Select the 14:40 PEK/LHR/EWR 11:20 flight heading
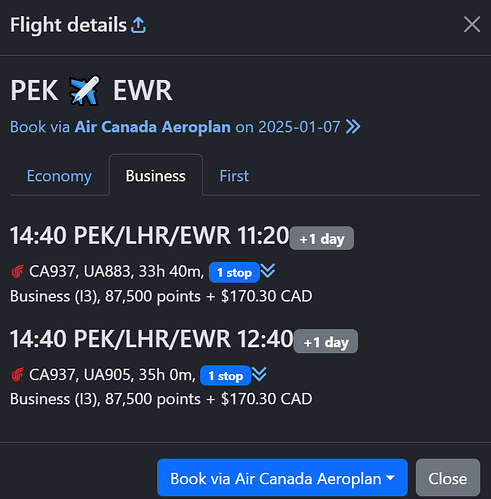This screenshot has height=499, width=491. (x=149, y=236)
